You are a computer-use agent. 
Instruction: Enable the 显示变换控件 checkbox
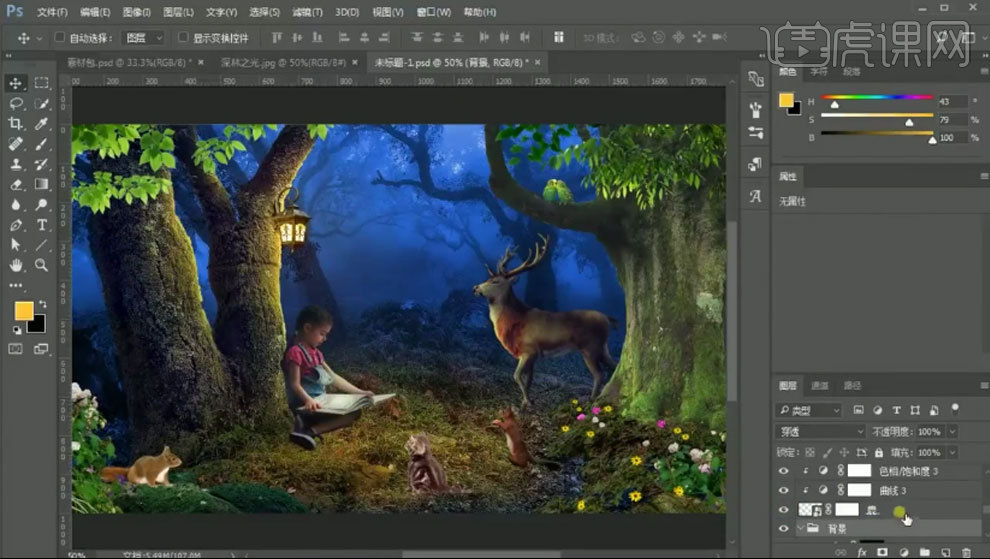183,37
